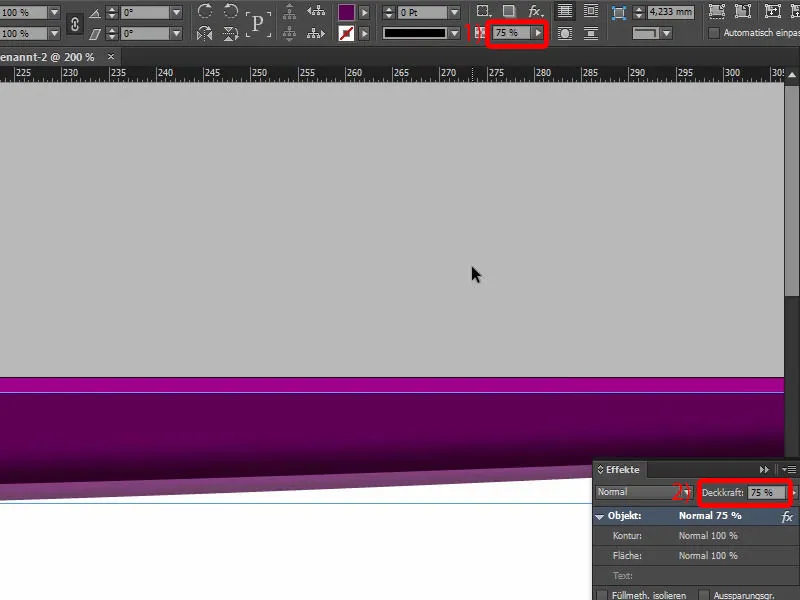The height and width of the screenshot is (600, 800).
Task: Select the wrap around object shape icon
Action: 564,34
